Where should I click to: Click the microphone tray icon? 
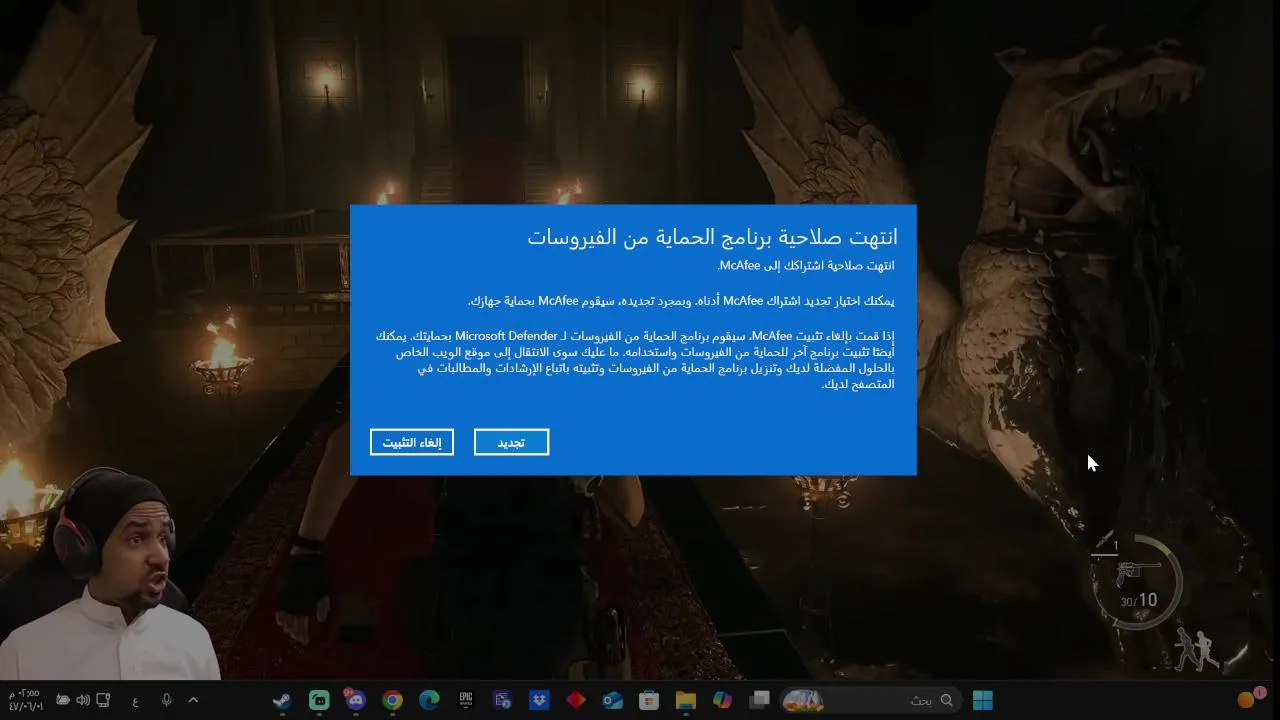tap(166, 700)
